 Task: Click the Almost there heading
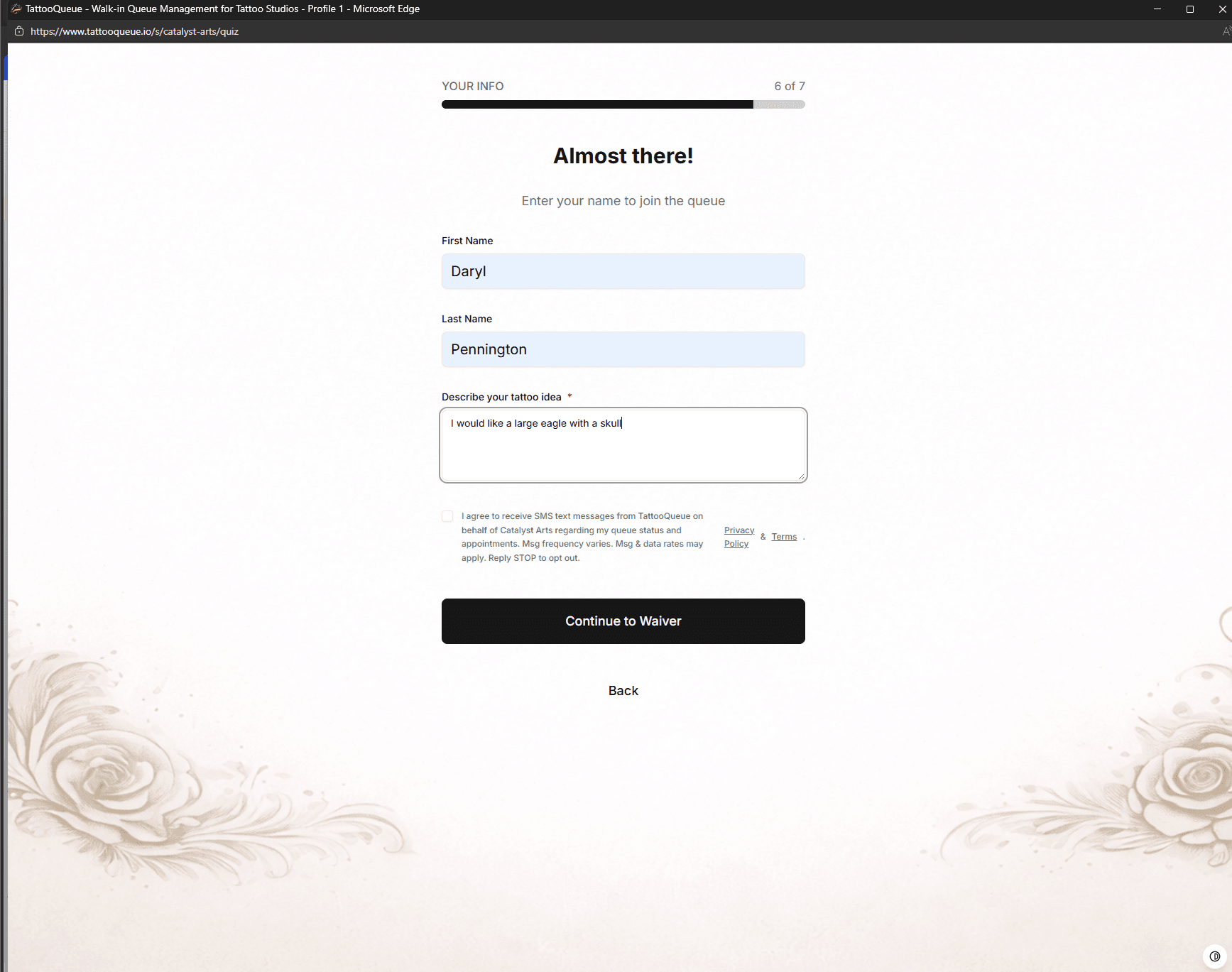point(623,155)
